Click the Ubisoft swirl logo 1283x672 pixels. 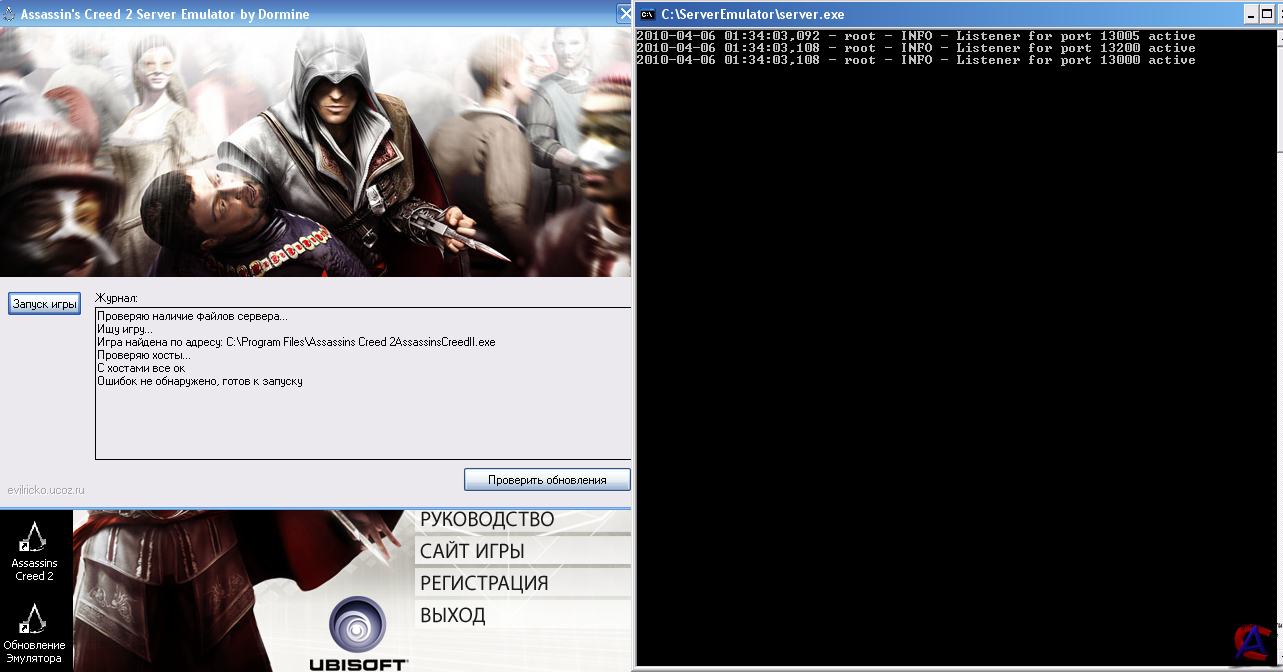(357, 626)
